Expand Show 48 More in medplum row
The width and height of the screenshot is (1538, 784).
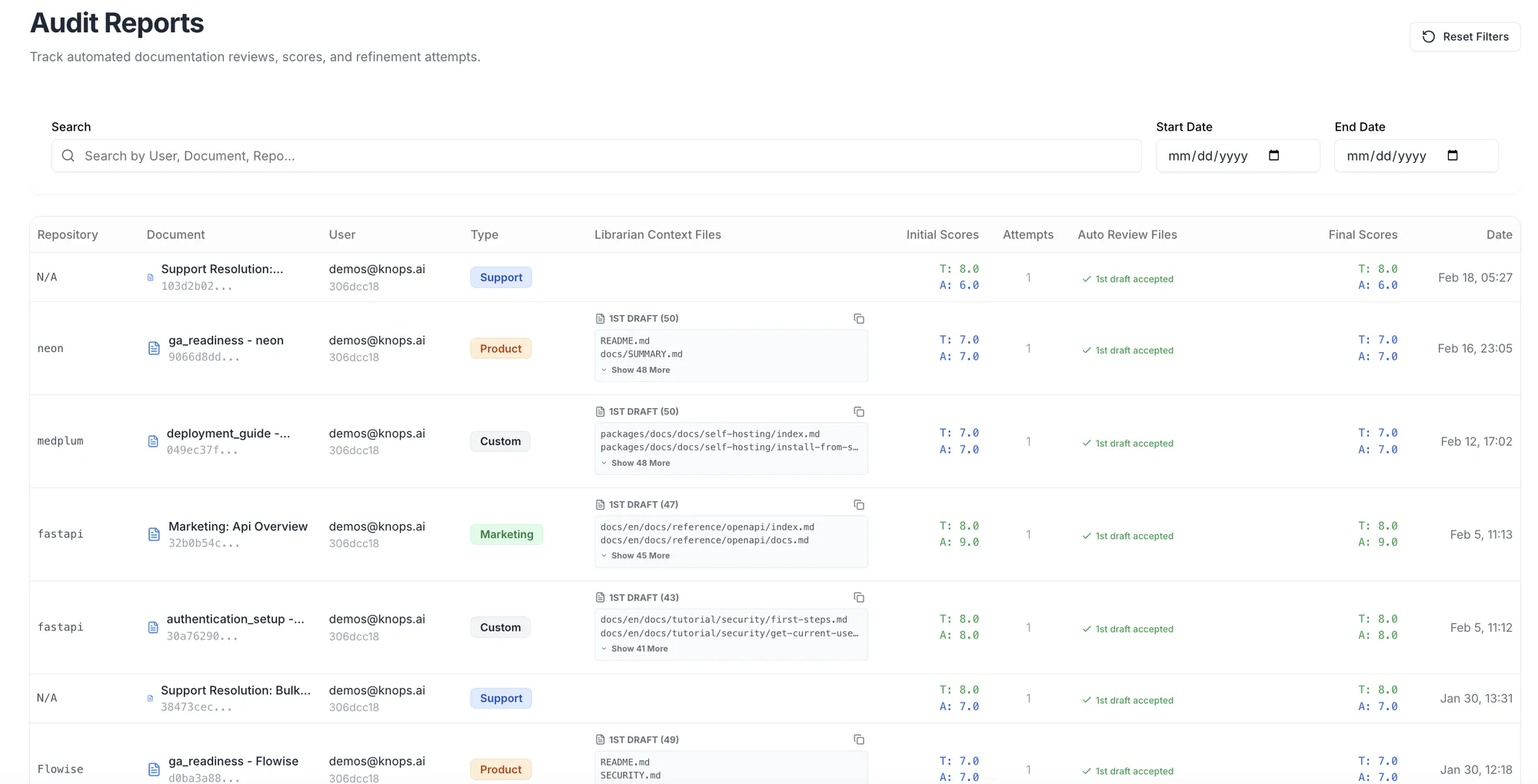(x=635, y=463)
